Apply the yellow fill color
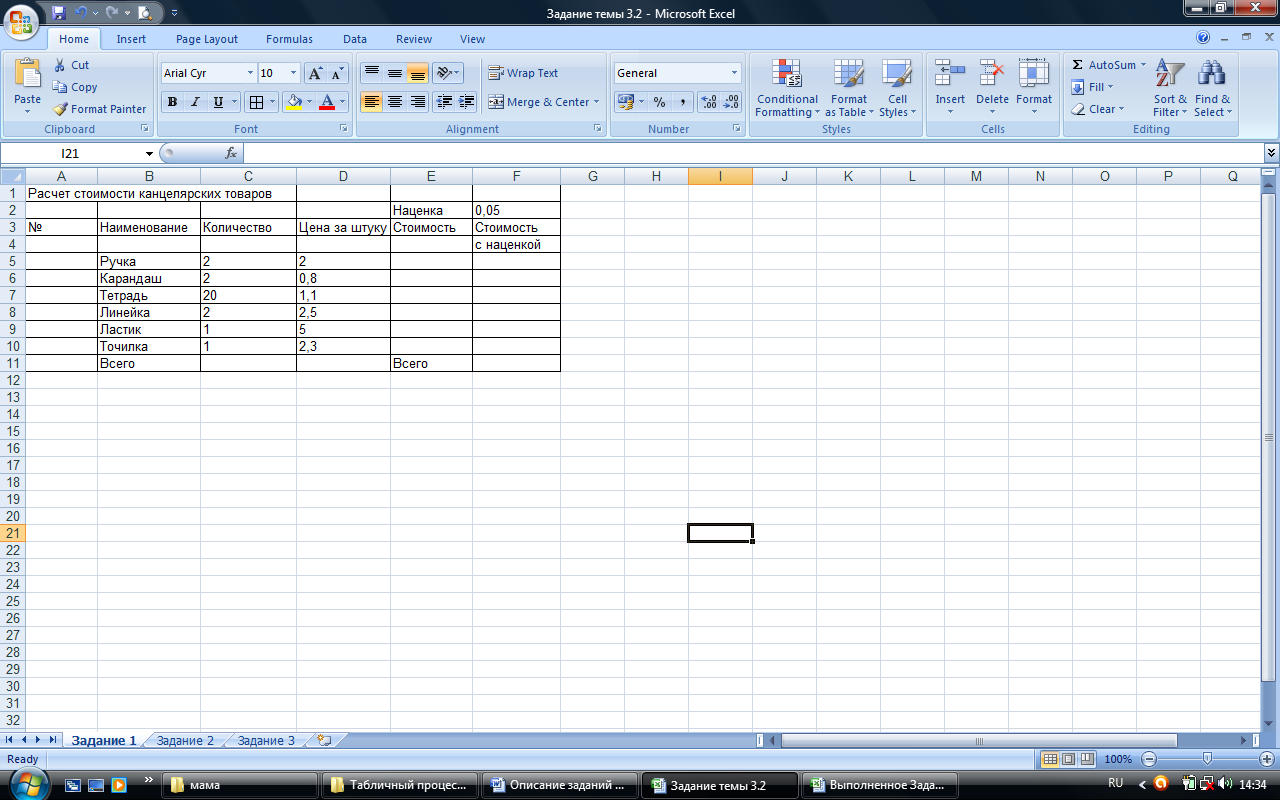 293,102
